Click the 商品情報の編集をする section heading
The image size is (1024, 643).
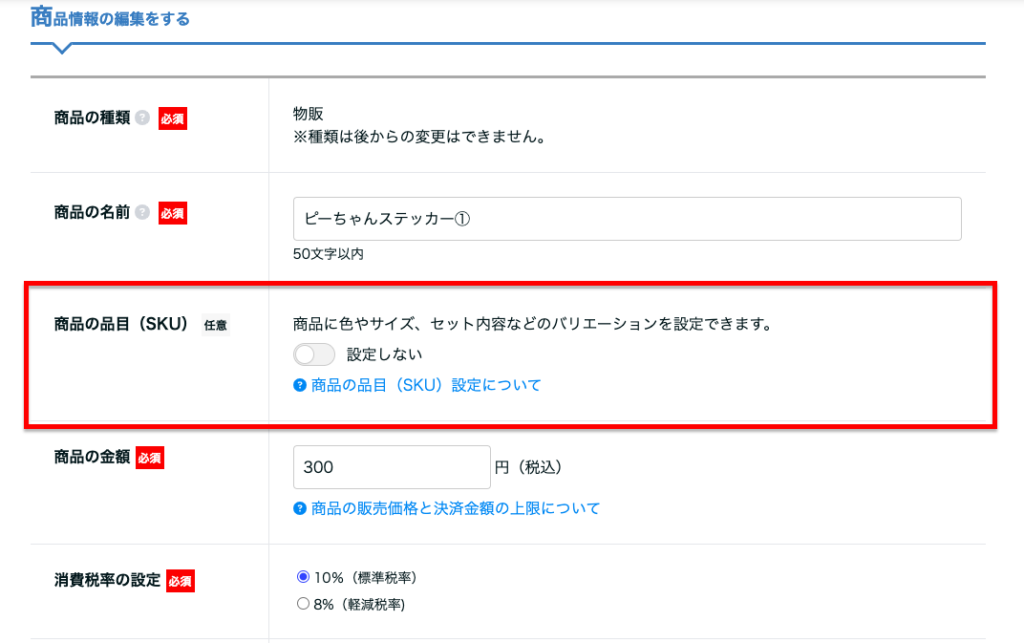pyautogui.click(x=110, y=18)
